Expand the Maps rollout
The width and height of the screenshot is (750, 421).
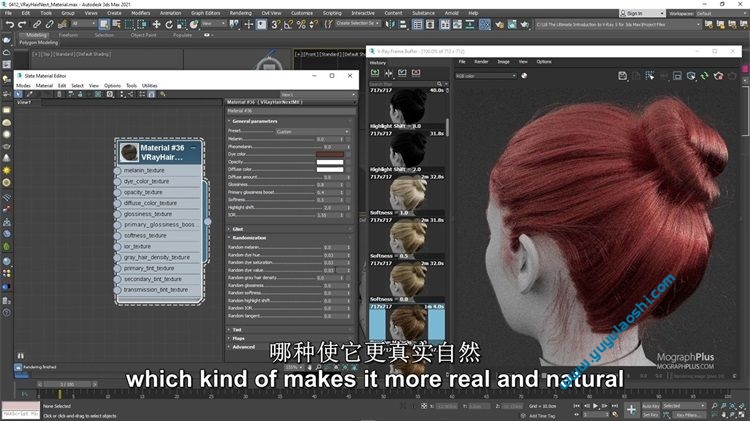(x=238, y=338)
